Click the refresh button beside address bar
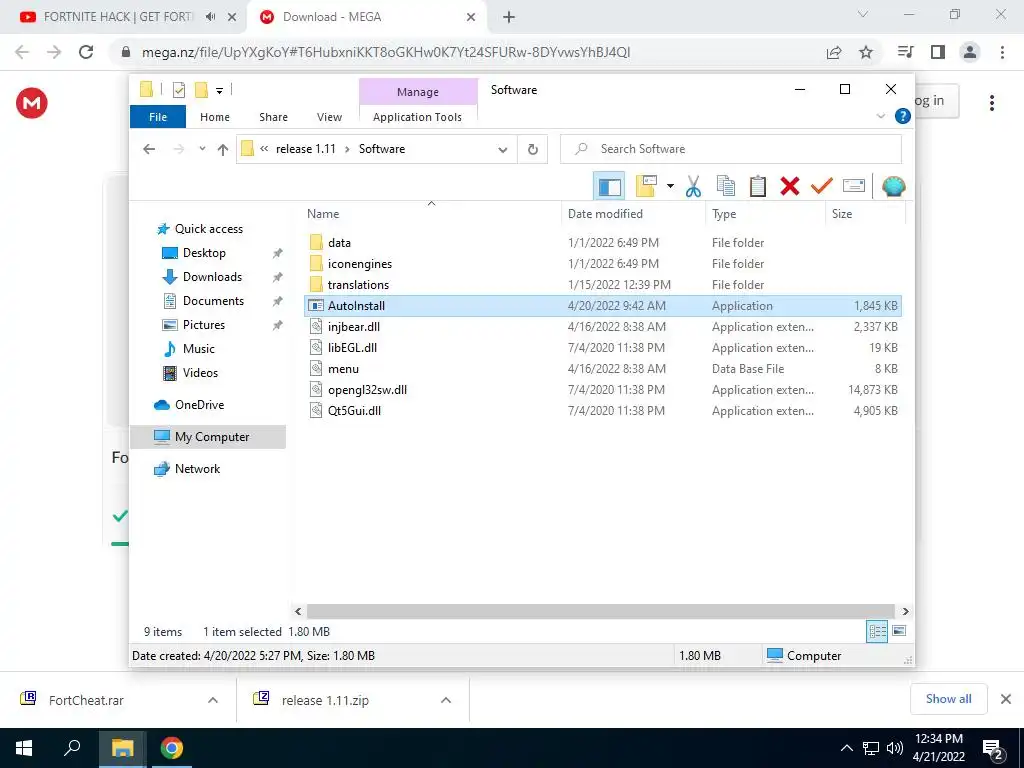The width and height of the screenshot is (1024, 768). tap(533, 149)
